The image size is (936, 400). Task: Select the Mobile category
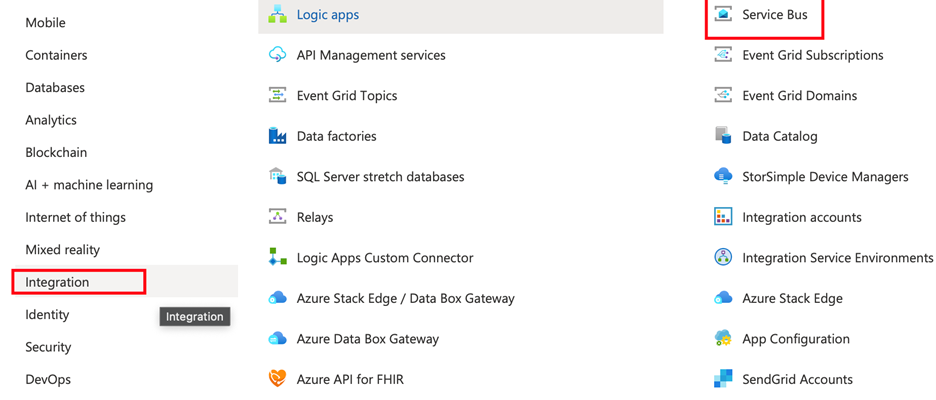tap(45, 23)
